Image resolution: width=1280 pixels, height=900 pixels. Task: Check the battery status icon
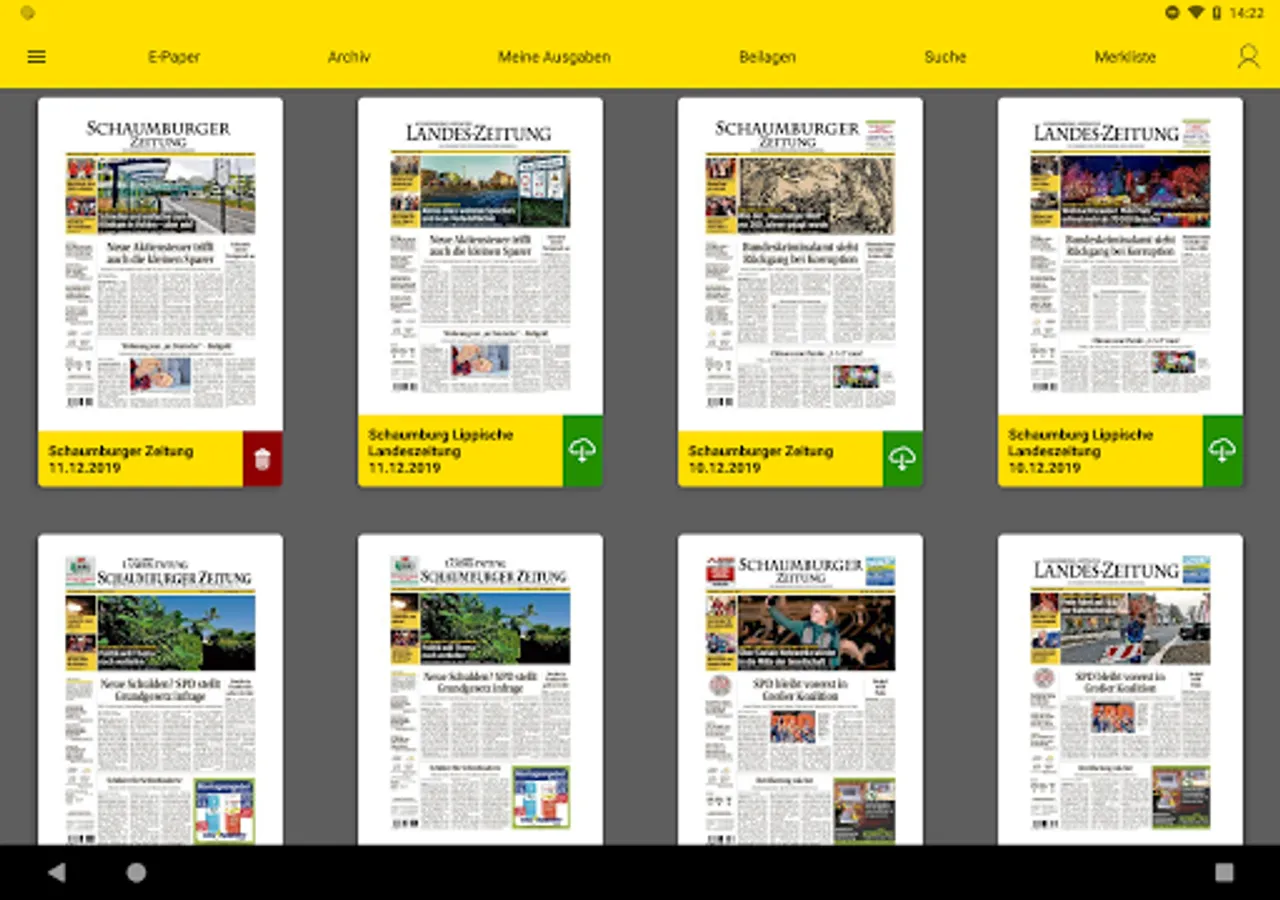pyautogui.click(x=1217, y=13)
